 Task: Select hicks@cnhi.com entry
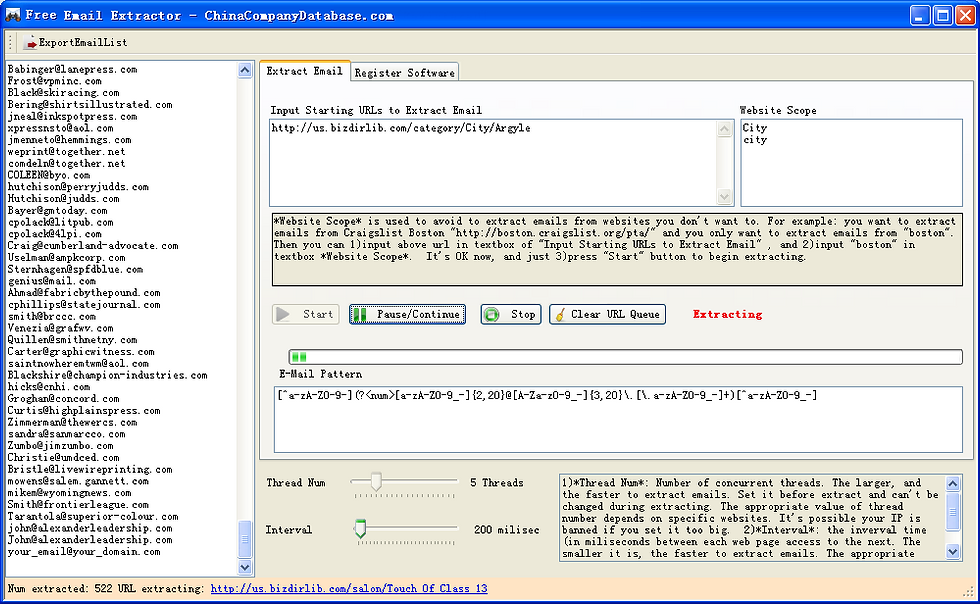[x=48, y=387]
